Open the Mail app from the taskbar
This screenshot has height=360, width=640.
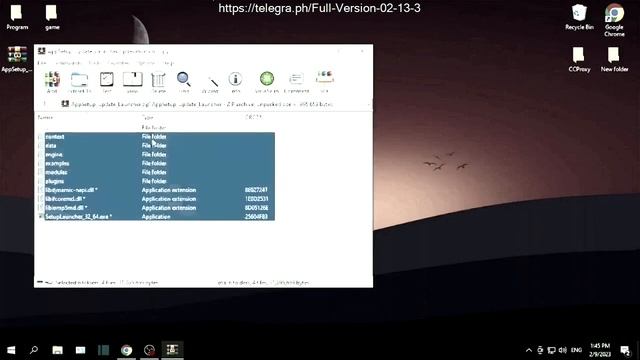(x=80, y=350)
